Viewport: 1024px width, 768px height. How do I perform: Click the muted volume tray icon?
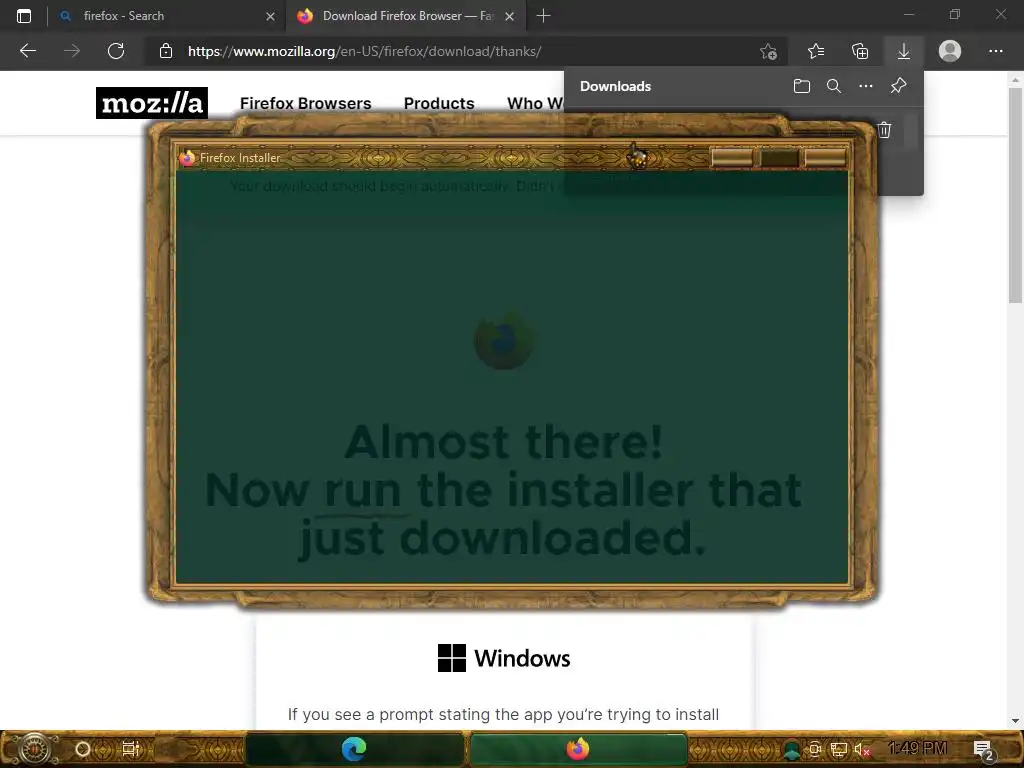(x=862, y=750)
